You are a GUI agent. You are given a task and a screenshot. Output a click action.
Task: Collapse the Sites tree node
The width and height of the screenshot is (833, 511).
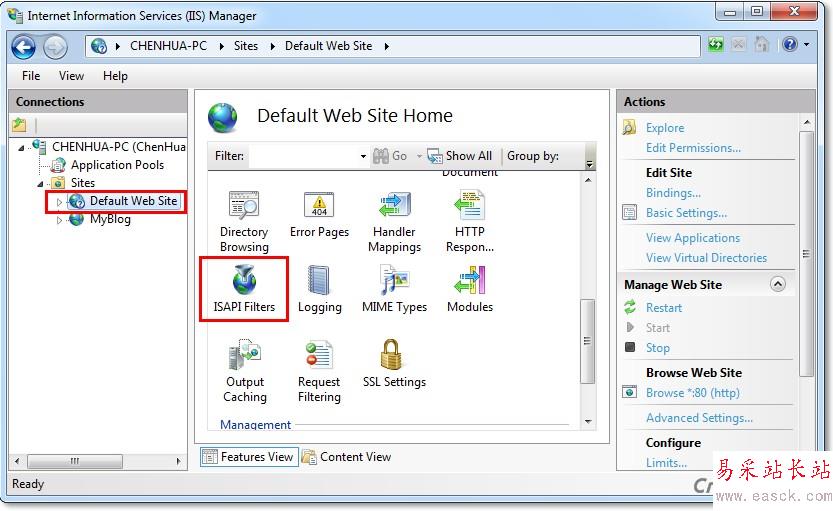pyautogui.click(x=40, y=184)
